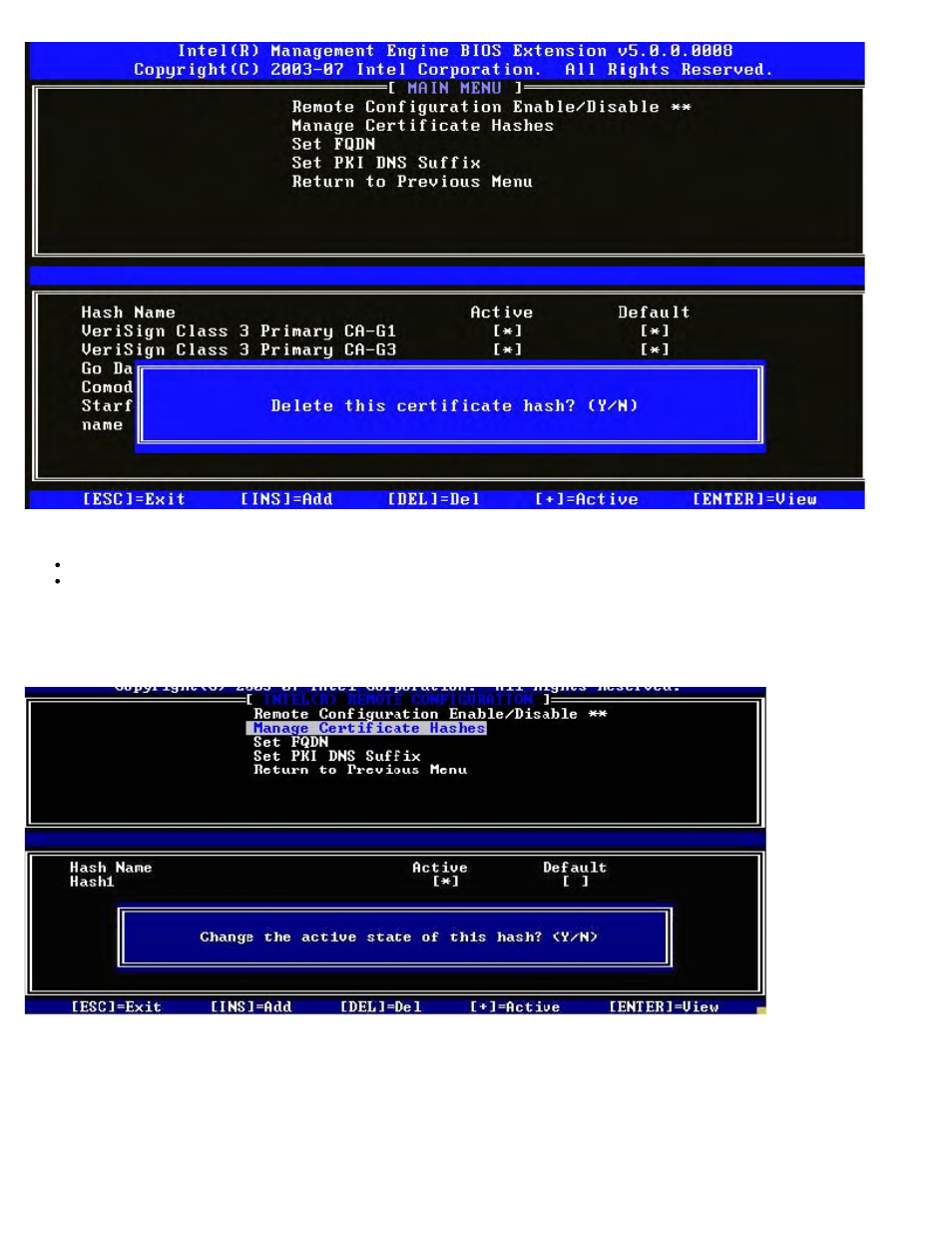Click Hash Name column header in top screen
The width and height of the screenshot is (952, 1233).
click(128, 312)
